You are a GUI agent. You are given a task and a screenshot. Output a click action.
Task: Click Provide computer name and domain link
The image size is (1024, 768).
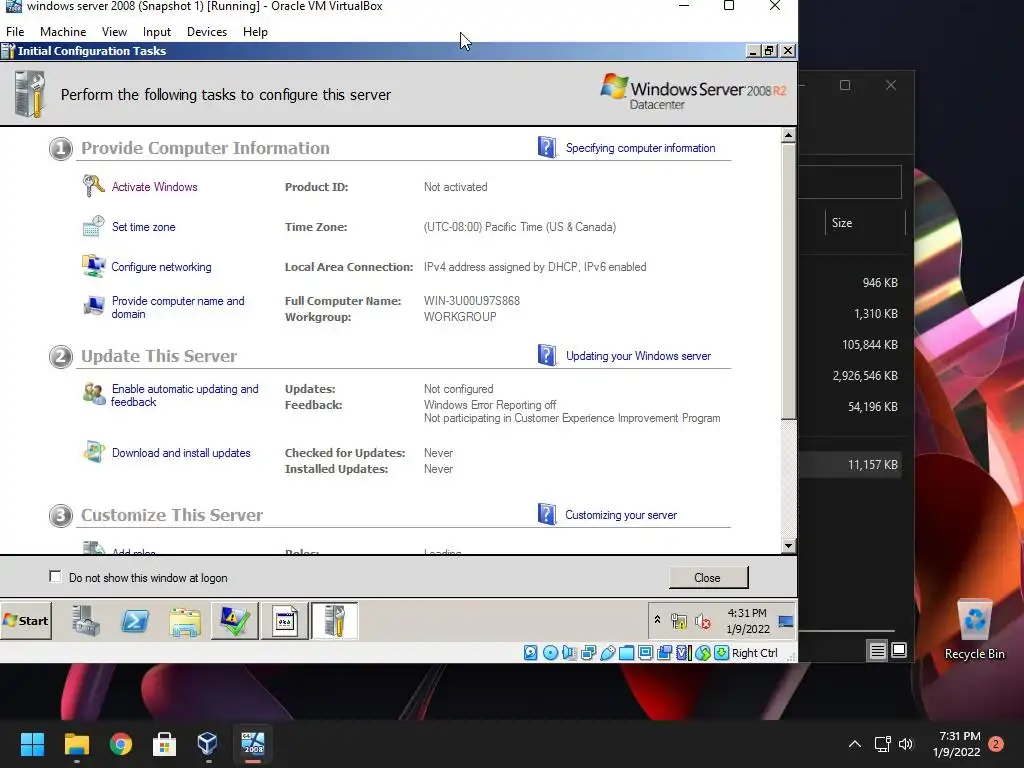pyautogui.click(x=178, y=307)
